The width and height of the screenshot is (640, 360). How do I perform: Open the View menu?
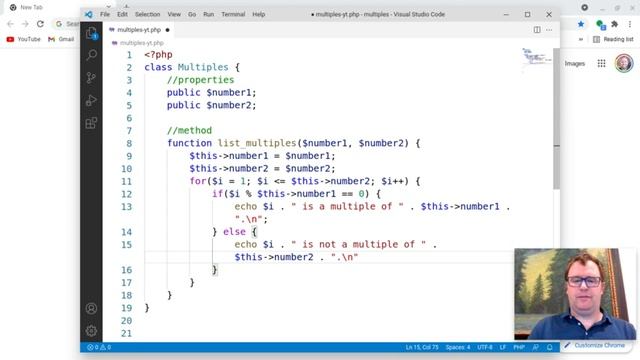point(174,14)
